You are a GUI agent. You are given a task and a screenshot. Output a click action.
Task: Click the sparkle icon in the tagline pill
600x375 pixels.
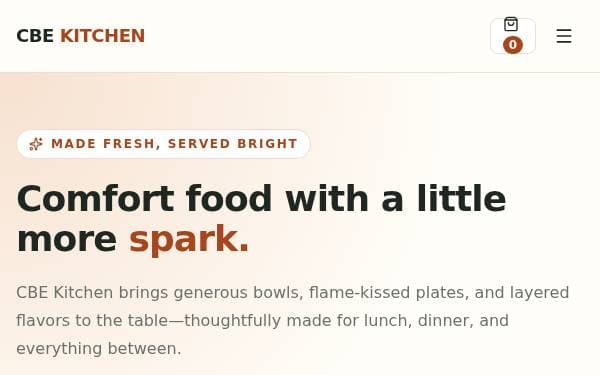click(36, 144)
